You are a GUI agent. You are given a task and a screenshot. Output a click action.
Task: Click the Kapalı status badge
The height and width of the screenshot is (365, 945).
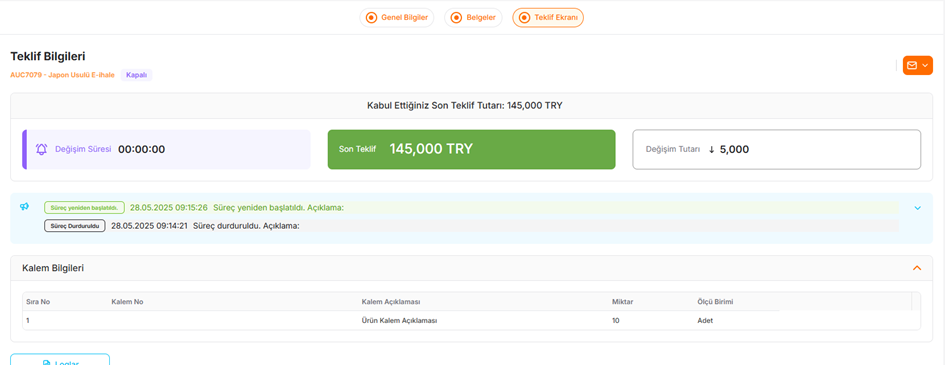pyautogui.click(x=136, y=75)
